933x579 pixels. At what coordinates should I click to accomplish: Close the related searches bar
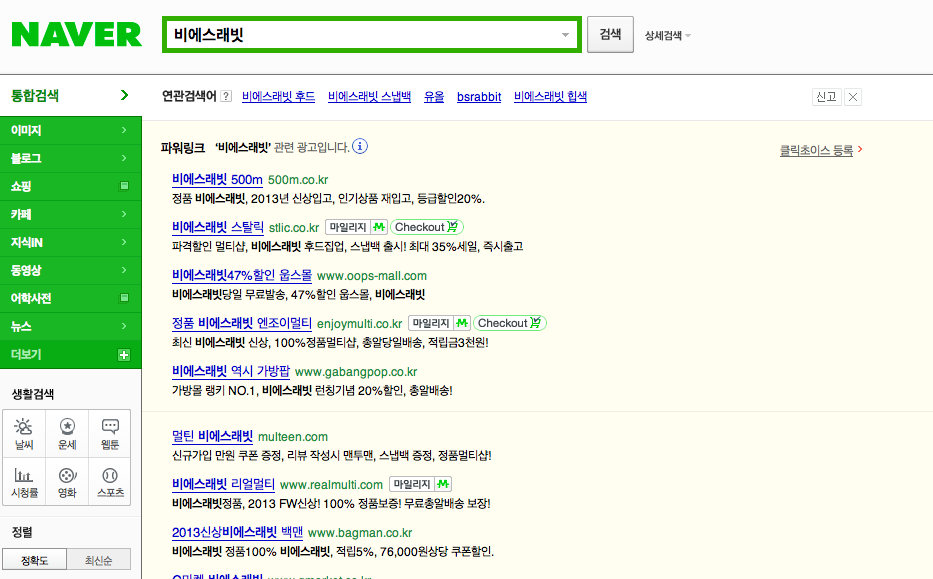[853, 97]
